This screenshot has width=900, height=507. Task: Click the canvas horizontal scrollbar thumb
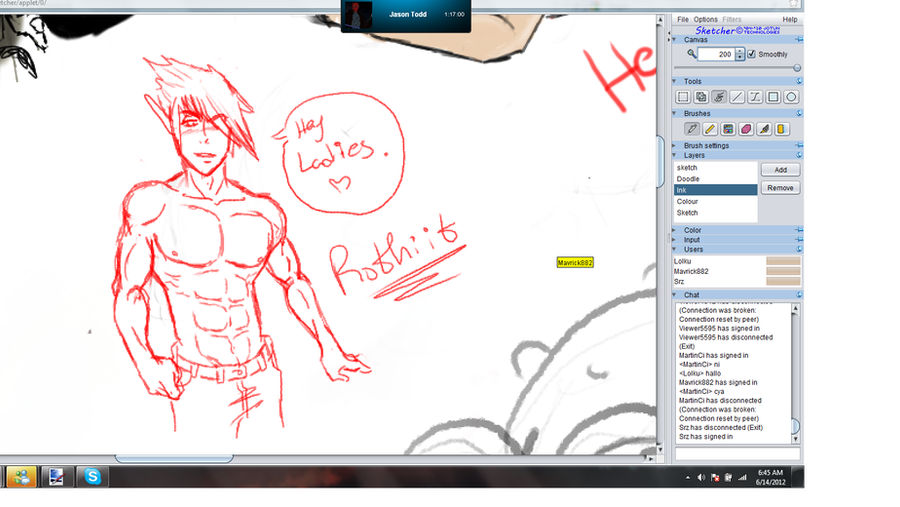[174, 458]
